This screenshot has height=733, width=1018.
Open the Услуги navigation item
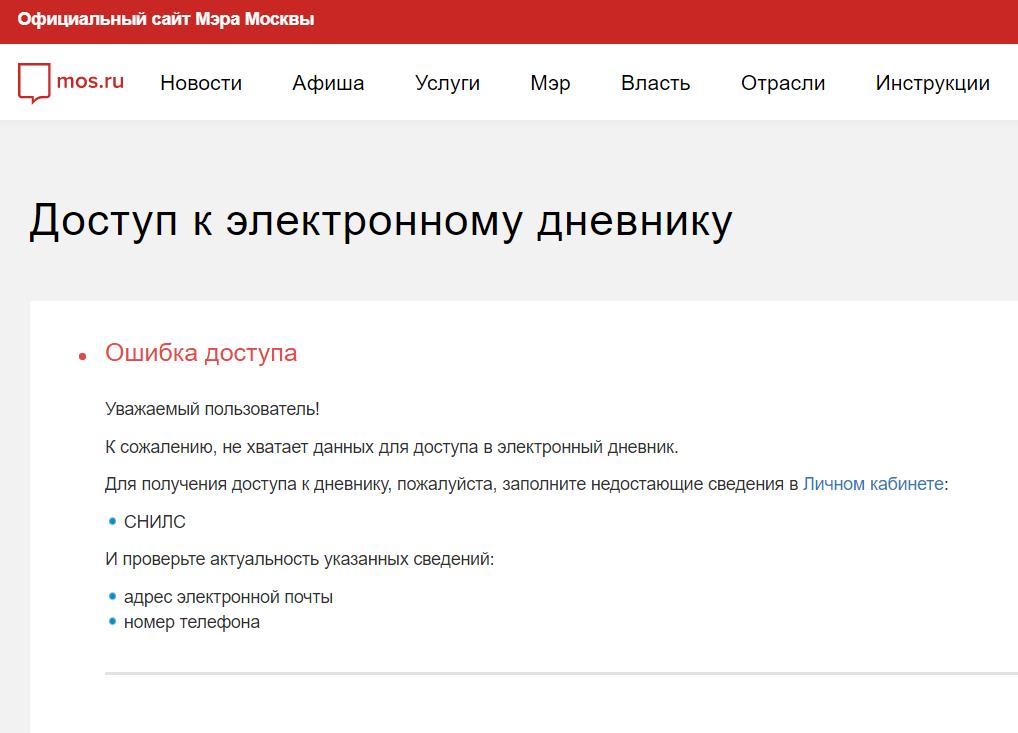pos(447,83)
